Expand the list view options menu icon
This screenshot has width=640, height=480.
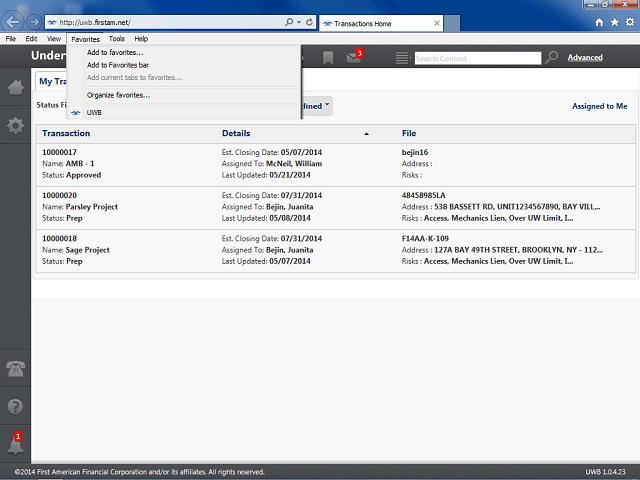click(403, 58)
